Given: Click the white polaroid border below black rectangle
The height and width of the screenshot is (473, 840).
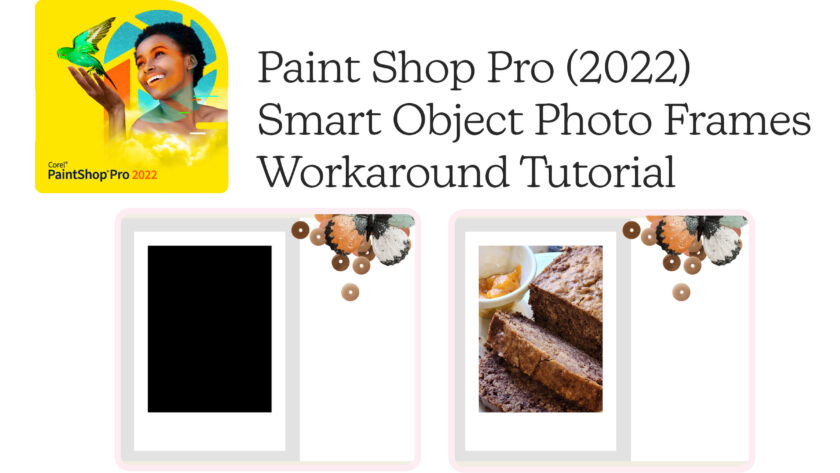Looking at the screenshot, I should [x=209, y=431].
